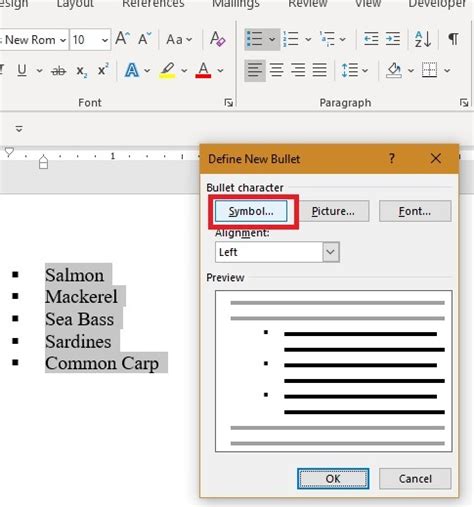The height and width of the screenshot is (507, 474).
Task: Expand the Underline style dropdown arrow
Action: tap(39, 71)
